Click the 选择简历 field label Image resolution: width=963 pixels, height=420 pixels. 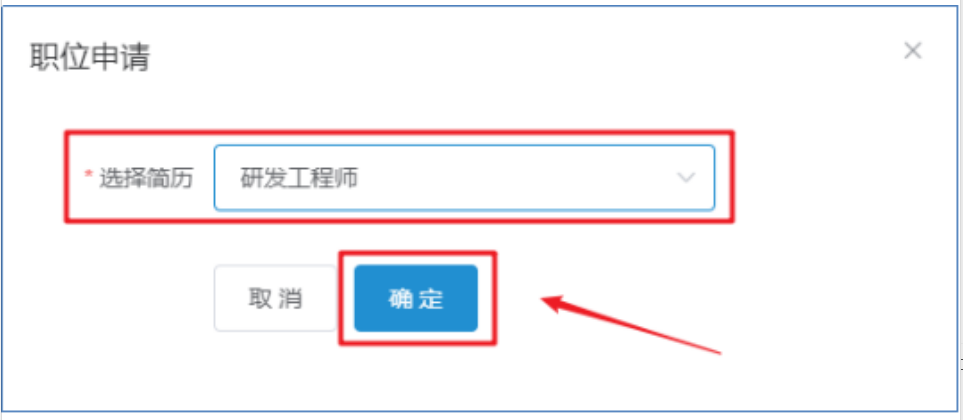click(146, 179)
